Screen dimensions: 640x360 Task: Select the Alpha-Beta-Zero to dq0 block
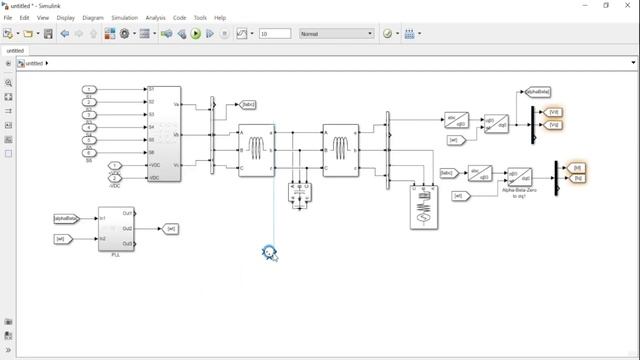pyautogui.click(x=520, y=178)
